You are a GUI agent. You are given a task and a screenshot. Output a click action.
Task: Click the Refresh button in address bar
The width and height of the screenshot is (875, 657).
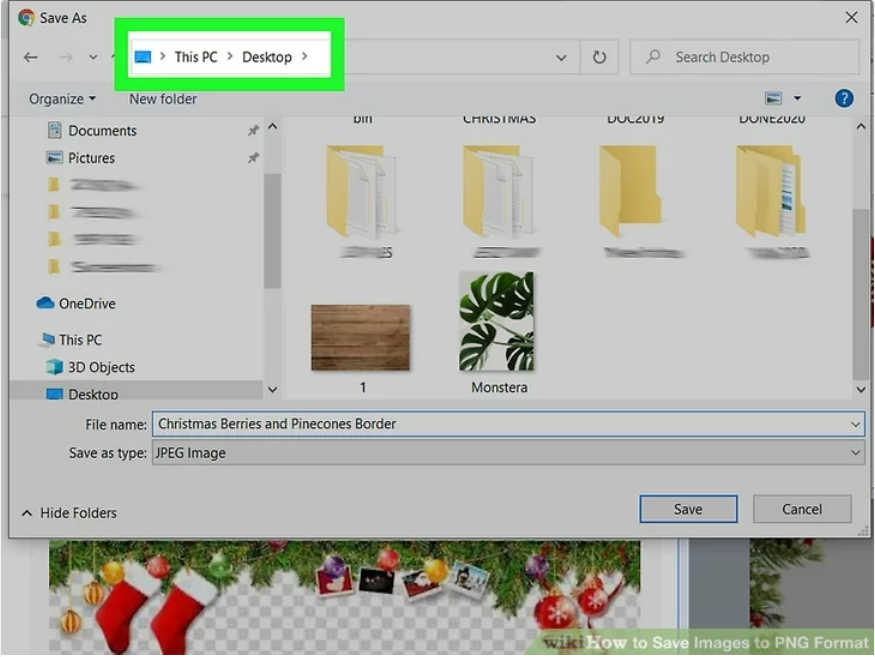tap(599, 57)
